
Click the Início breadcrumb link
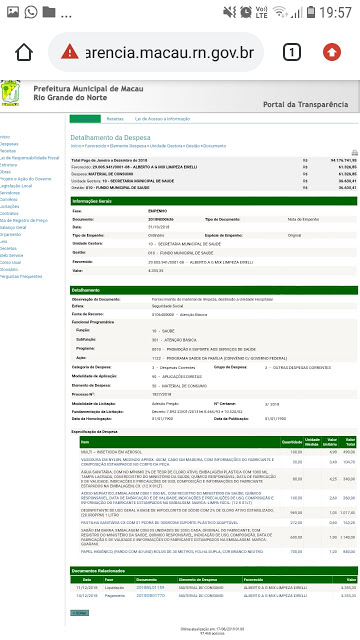pos(75,146)
